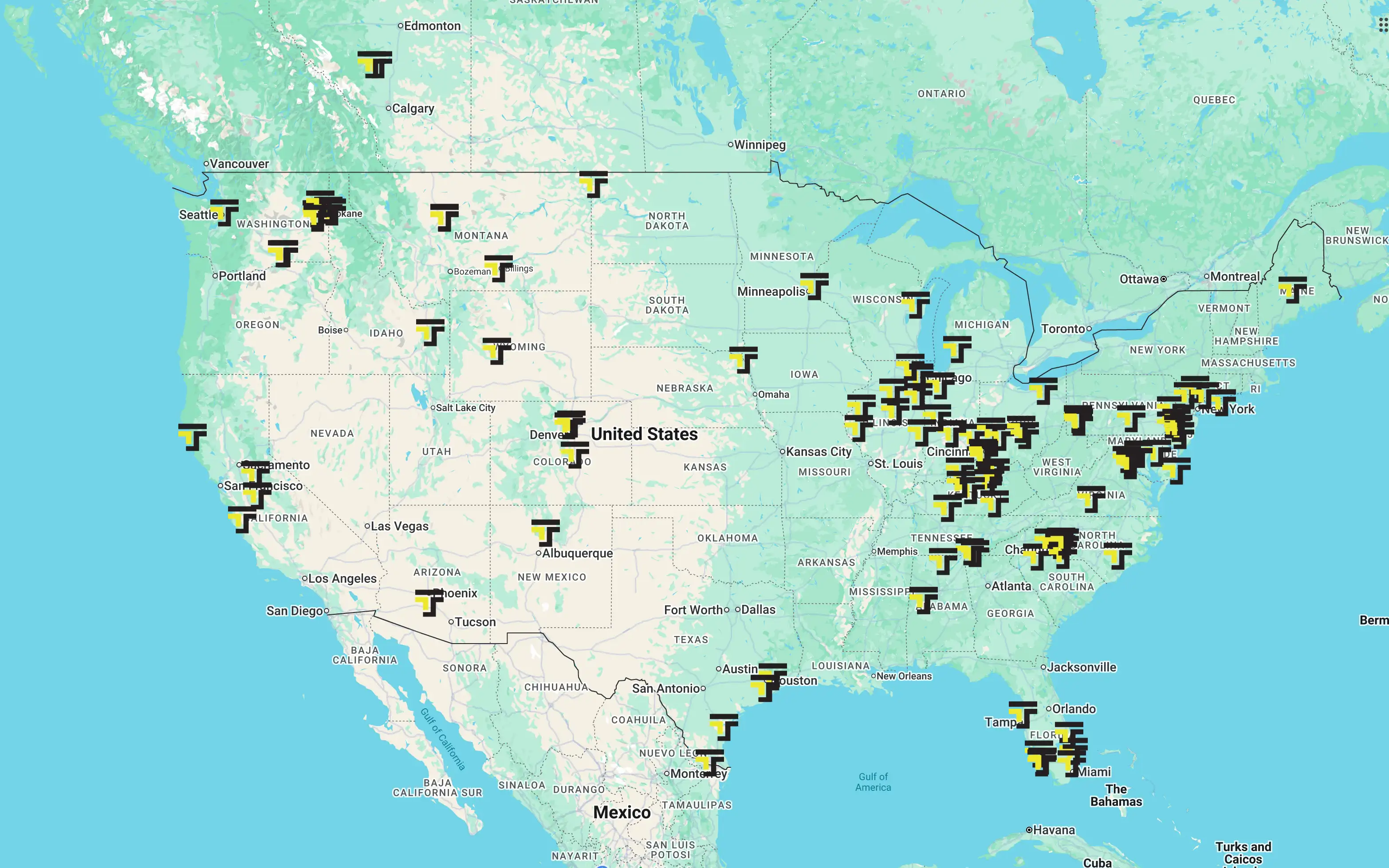The width and height of the screenshot is (1389, 868).
Task: Open the marker in central Pennsylvania
Action: click(1131, 418)
